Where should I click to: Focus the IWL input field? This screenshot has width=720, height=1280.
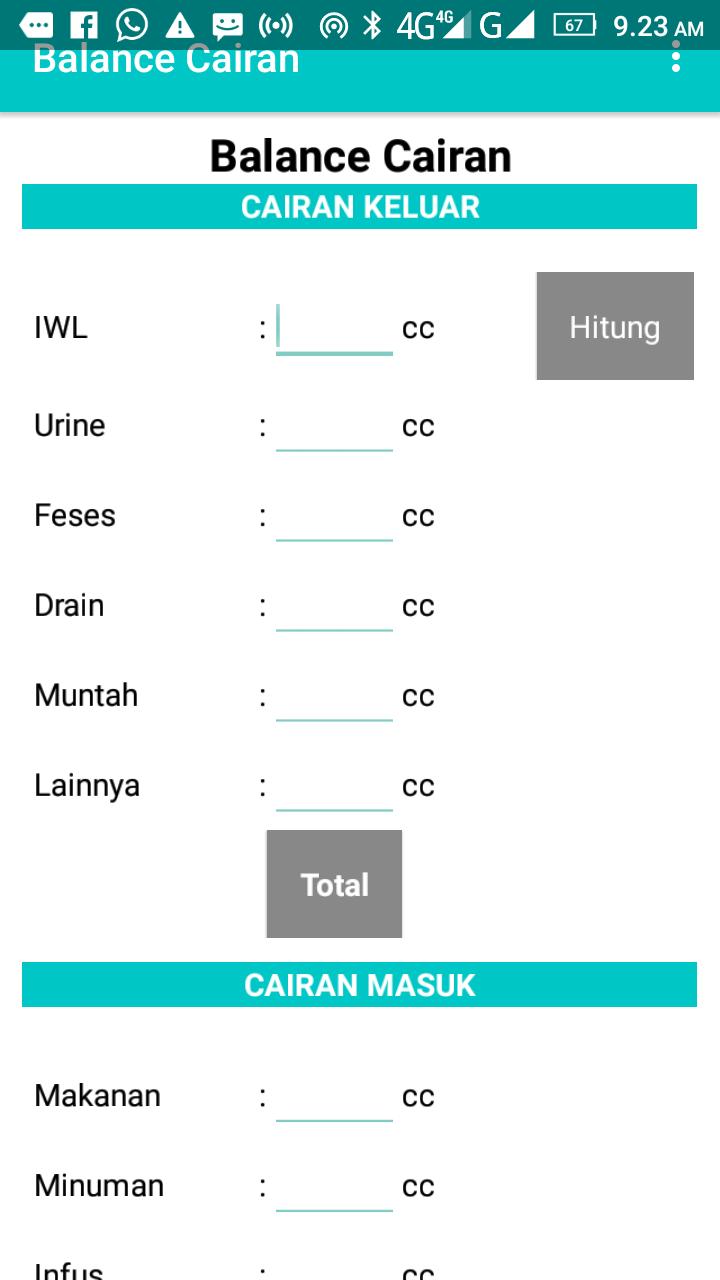(334, 328)
